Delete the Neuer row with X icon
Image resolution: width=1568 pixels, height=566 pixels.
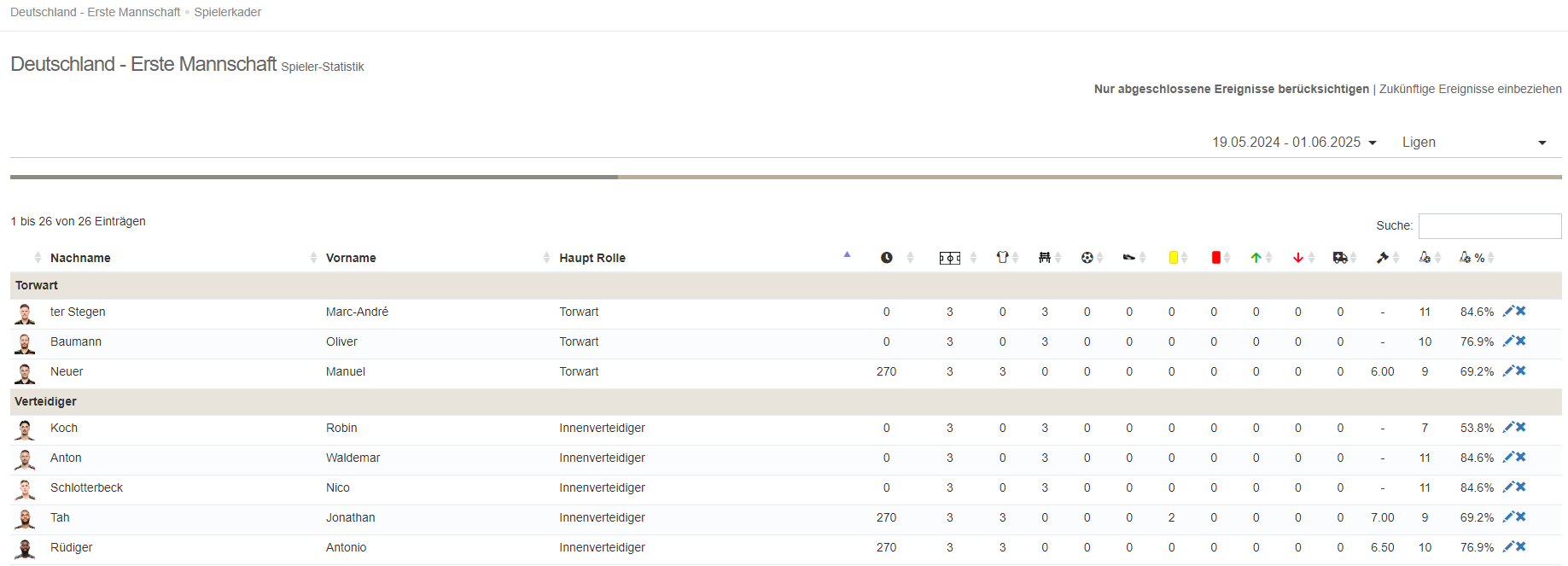click(x=1521, y=371)
